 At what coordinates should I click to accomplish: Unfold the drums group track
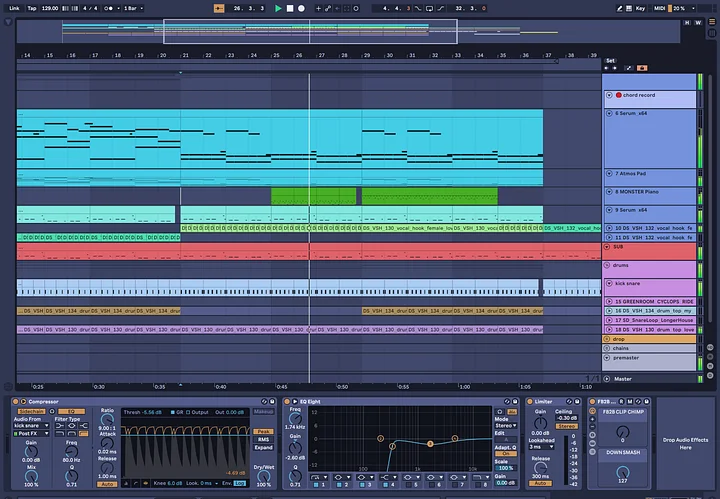click(x=607, y=265)
